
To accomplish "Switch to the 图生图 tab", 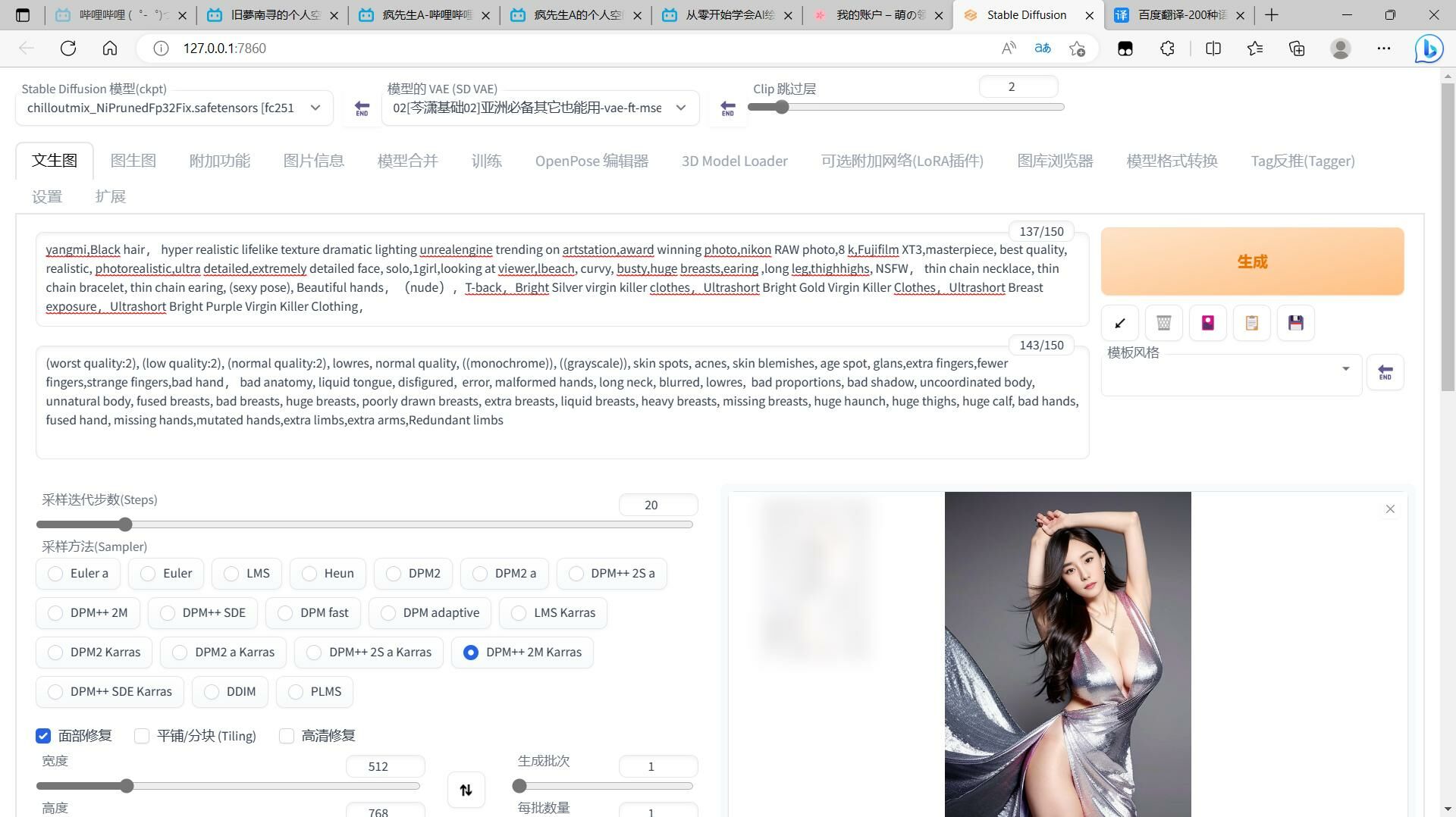I will point(133,161).
